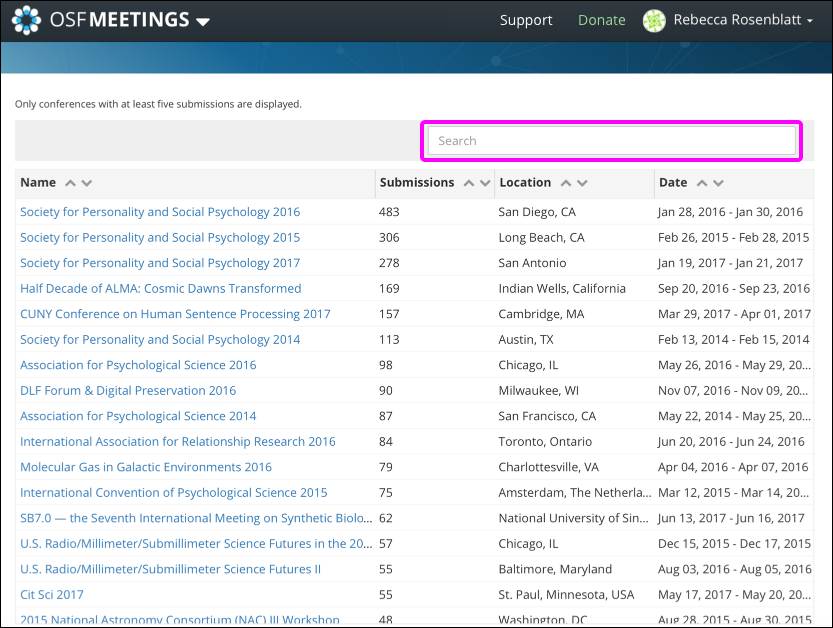
Task: Open Molecular Gas in Galactic Environments 2016
Action: point(146,467)
